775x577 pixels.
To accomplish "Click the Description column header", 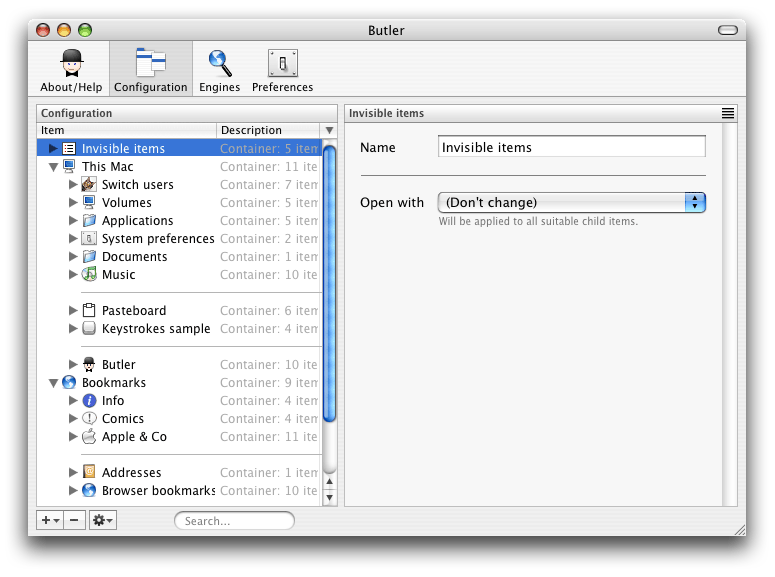I will pos(267,130).
